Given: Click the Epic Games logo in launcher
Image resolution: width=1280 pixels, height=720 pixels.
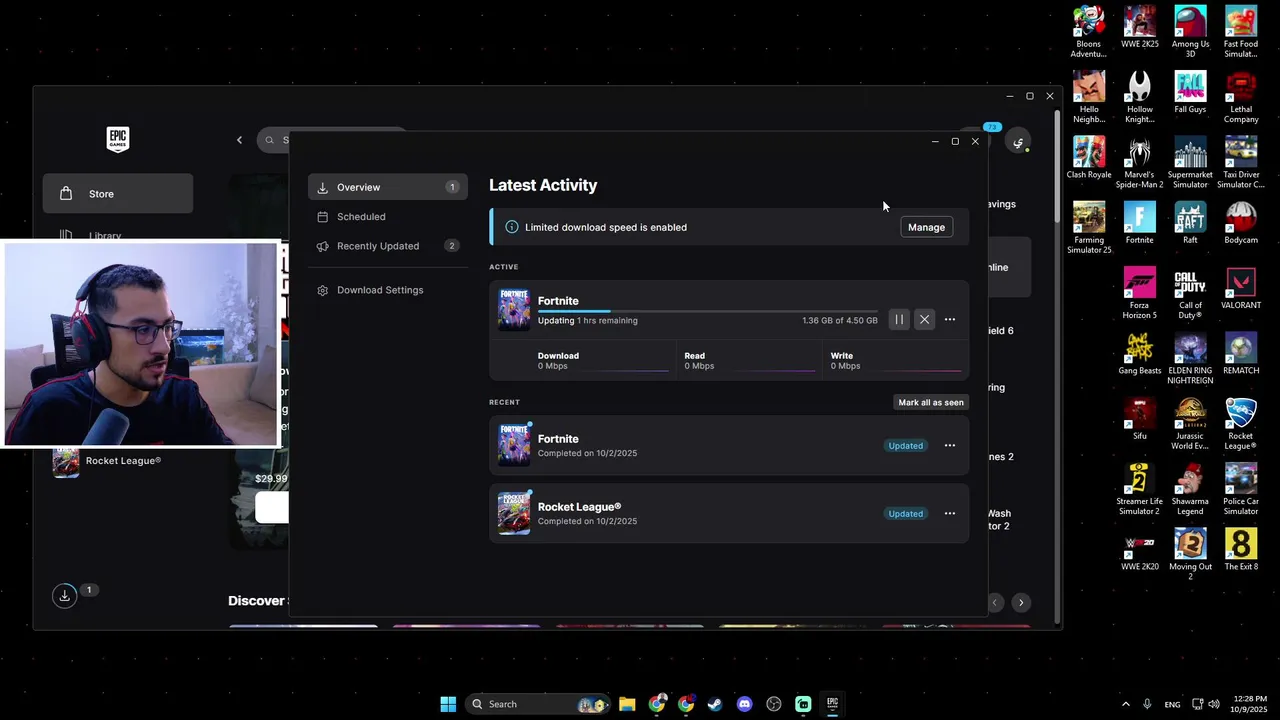Looking at the screenshot, I should pyautogui.click(x=118, y=139).
